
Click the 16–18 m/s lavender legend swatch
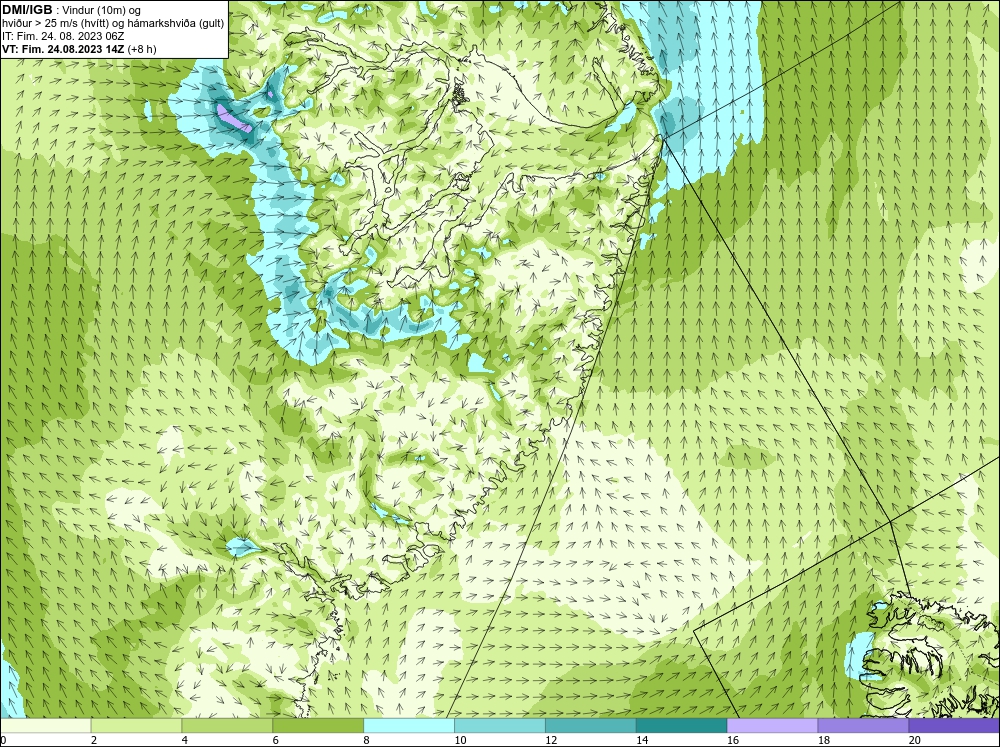(772, 726)
